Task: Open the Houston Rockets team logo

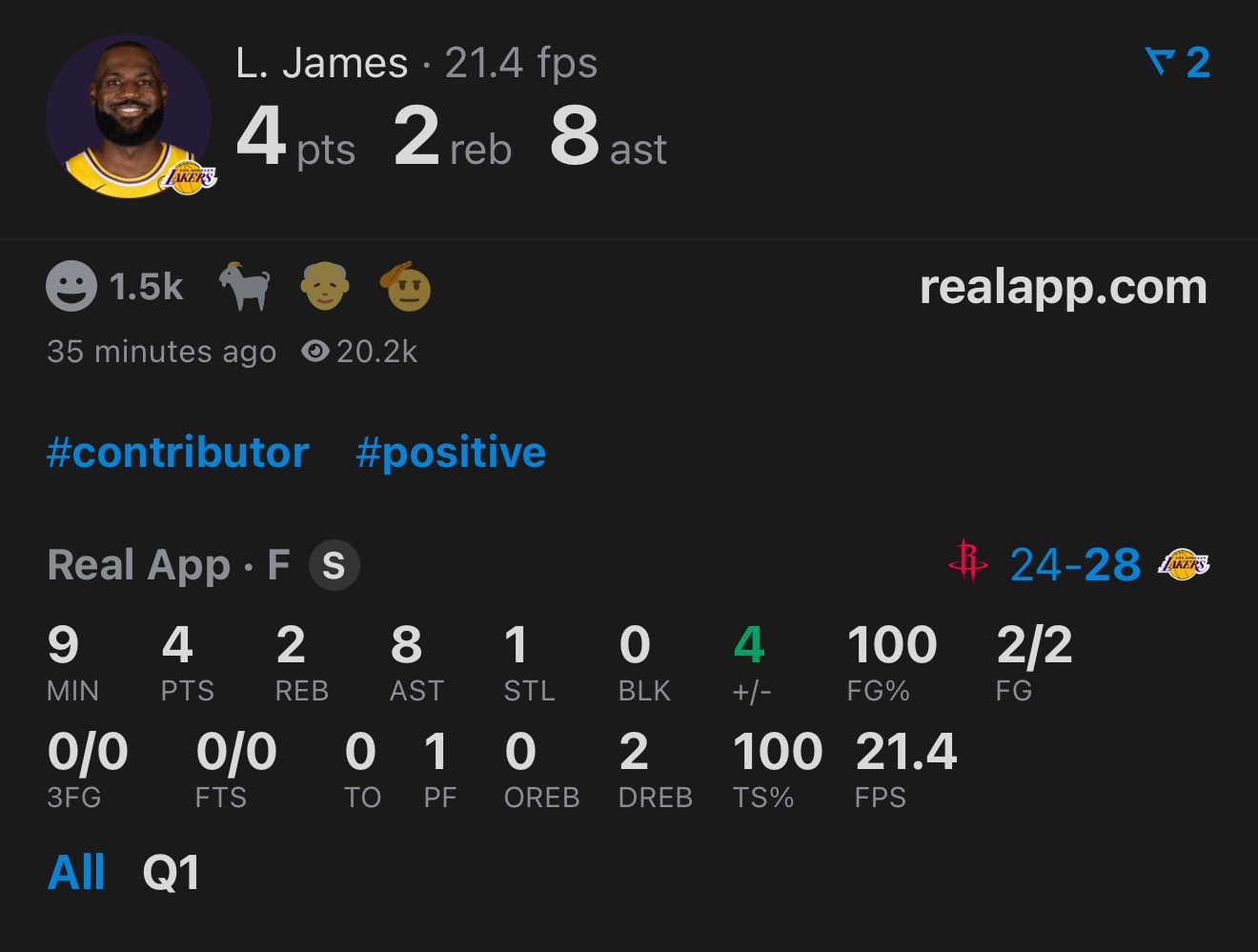Action: pos(968,562)
